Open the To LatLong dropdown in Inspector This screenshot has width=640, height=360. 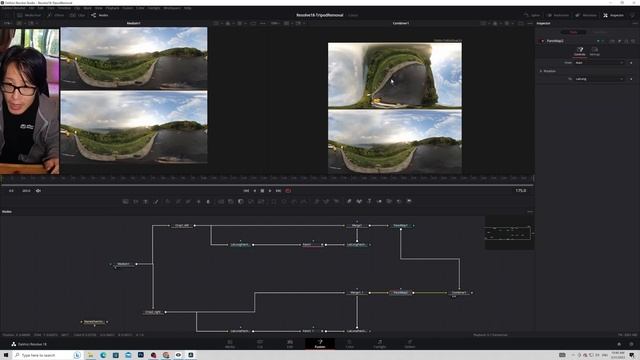pos(599,79)
